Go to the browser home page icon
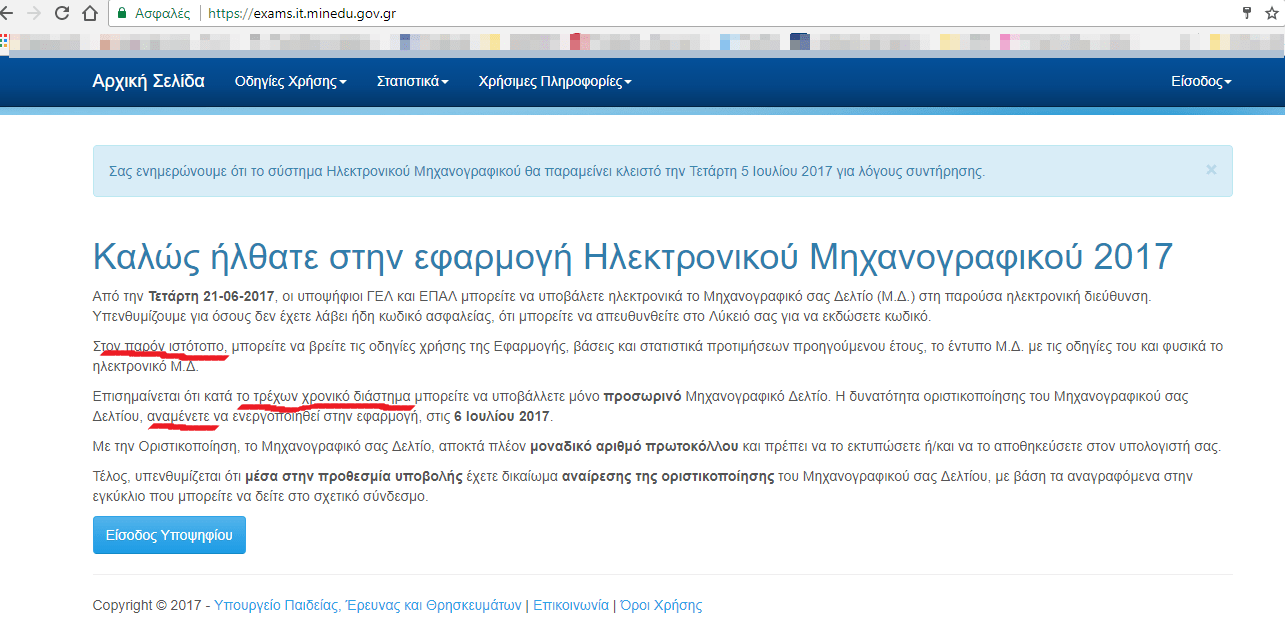The height and width of the screenshot is (617, 1285). (90, 14)
